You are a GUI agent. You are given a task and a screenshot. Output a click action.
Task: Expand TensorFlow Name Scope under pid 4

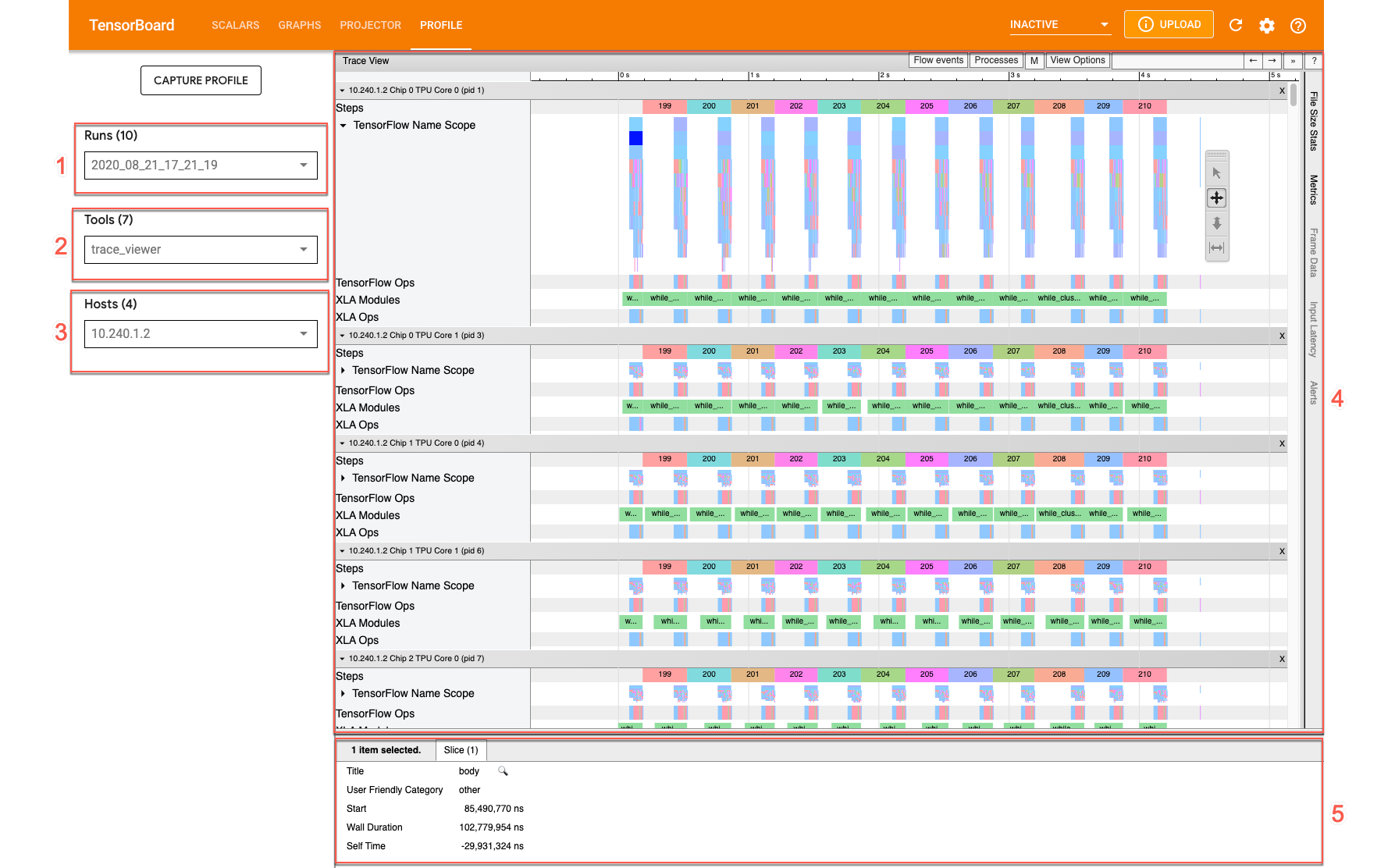coord(343,478)
